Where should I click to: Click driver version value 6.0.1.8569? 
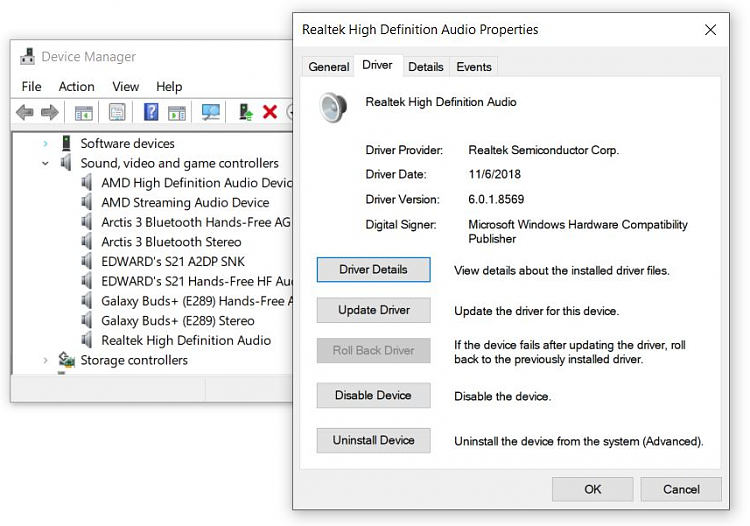pos(496,199)
